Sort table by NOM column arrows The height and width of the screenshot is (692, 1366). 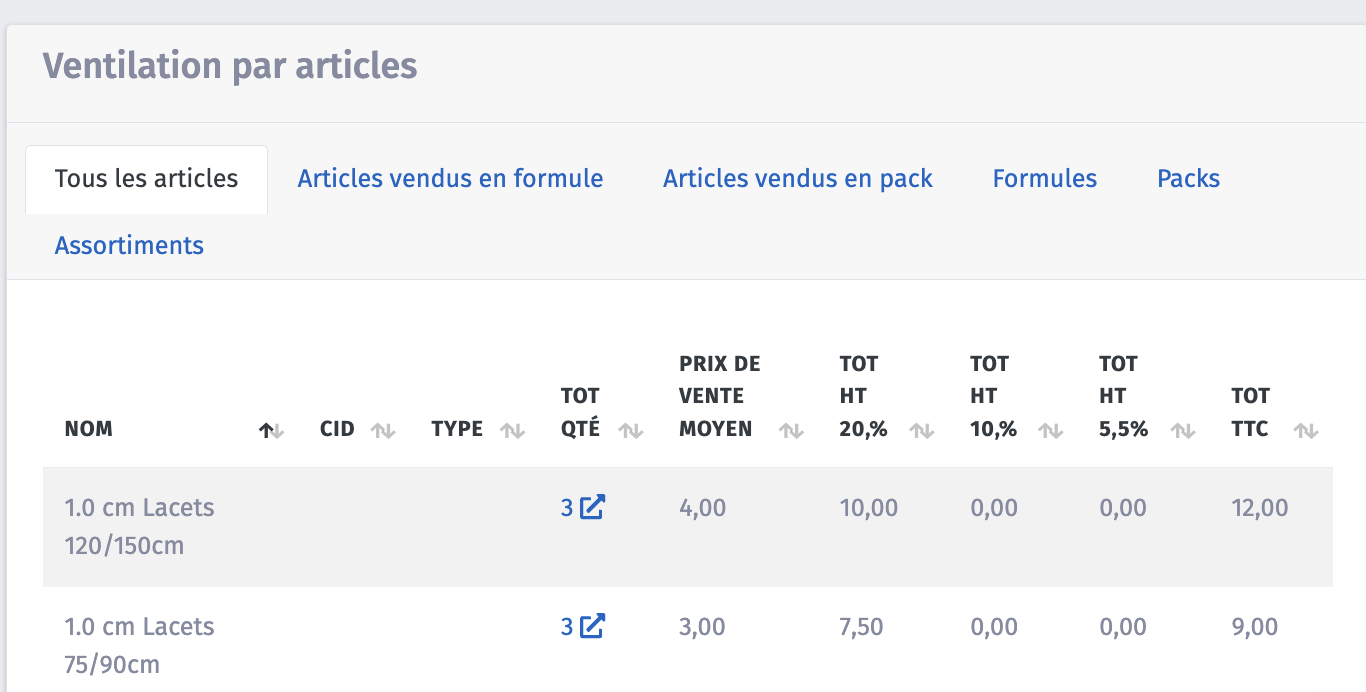coord(272,431)
